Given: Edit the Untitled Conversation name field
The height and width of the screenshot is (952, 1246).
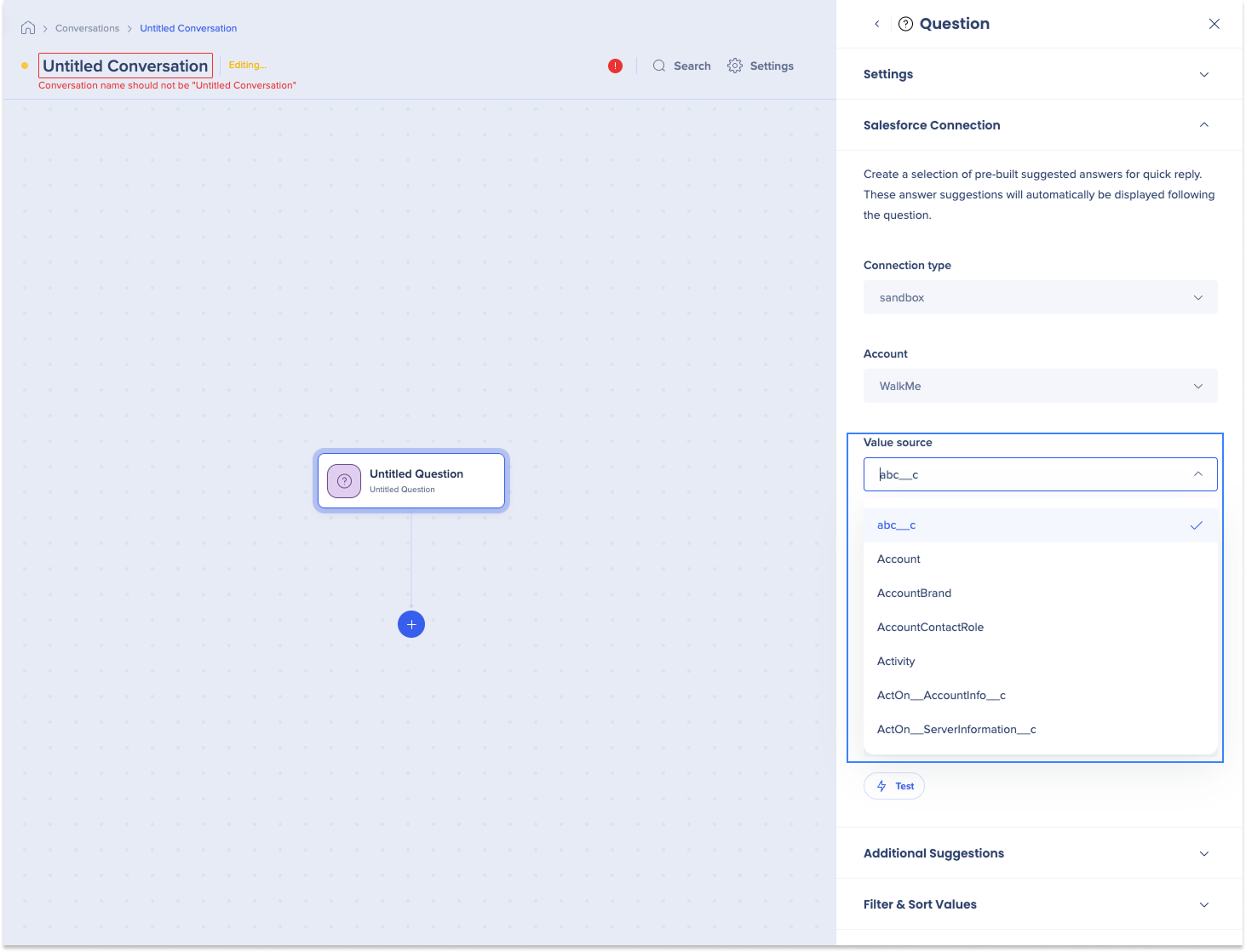Looking at the screenshot, I should pyautogui.click(x=125, y=66).
